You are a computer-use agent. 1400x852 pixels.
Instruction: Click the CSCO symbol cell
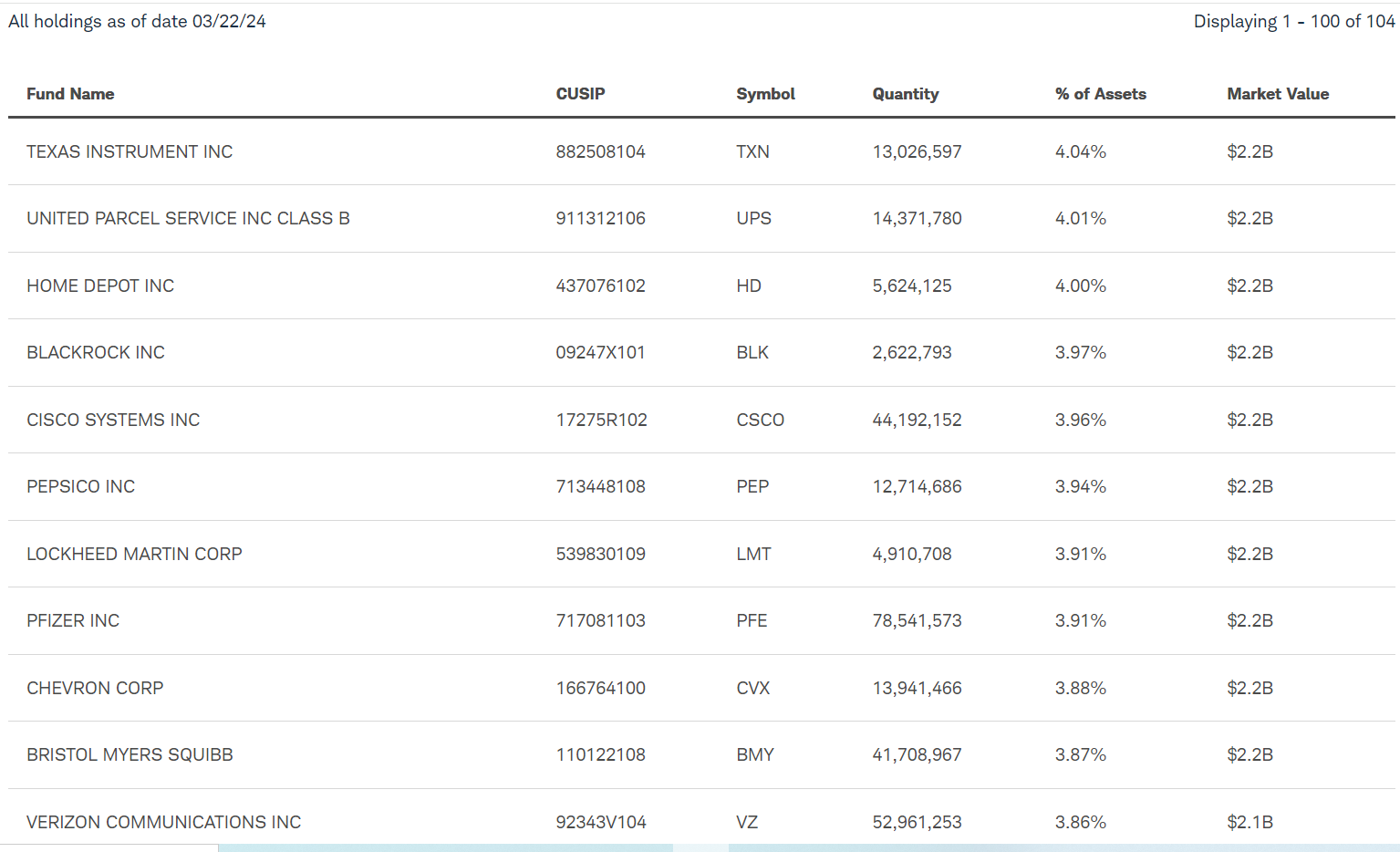[x=760, y=420]
